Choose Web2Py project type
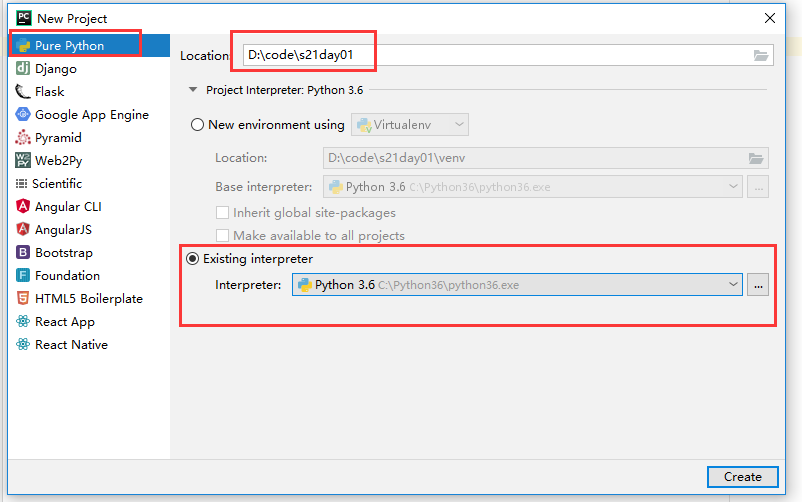This screenshot has width=802, height=502. click(89, 161)
